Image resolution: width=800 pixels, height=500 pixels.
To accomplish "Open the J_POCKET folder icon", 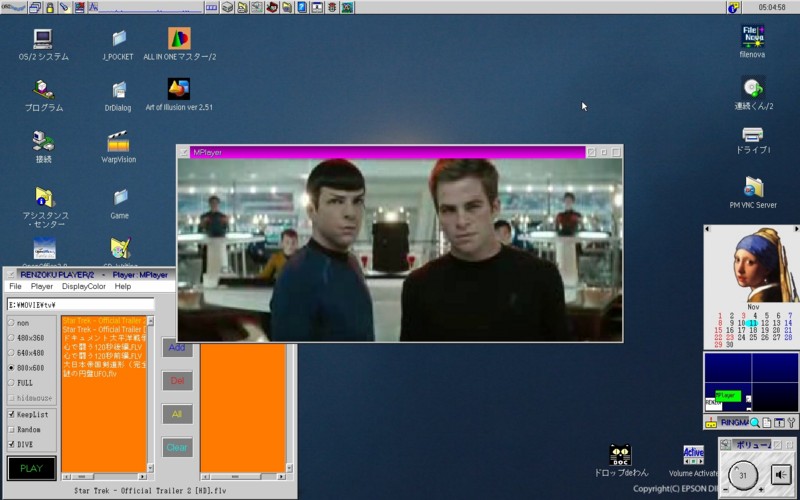I will pyautogui.click(x=119, y=39).
